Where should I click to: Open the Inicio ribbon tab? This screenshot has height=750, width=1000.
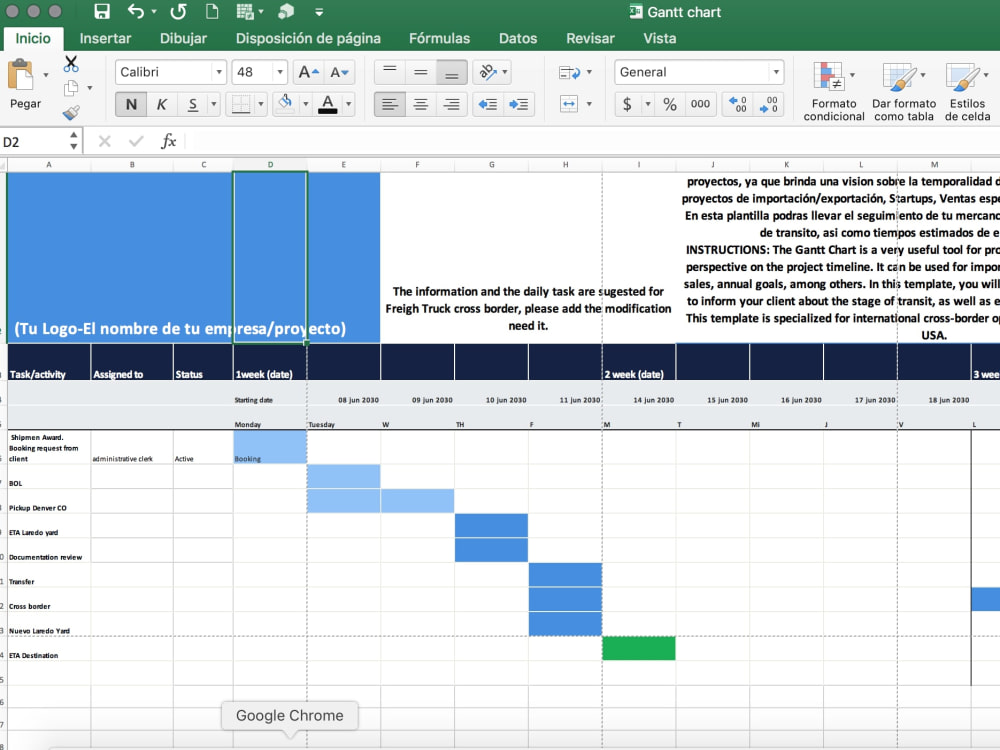click(33, 38)
